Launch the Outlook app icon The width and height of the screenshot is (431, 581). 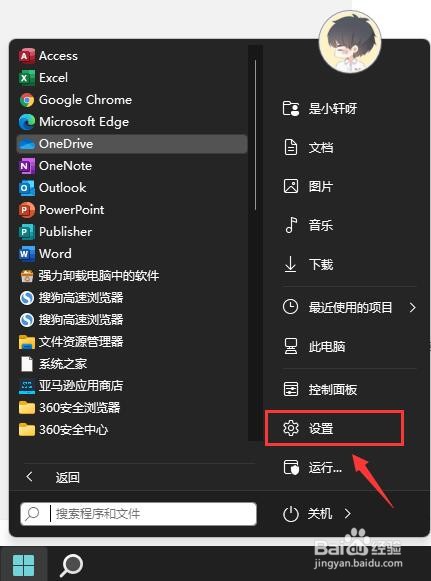pyautogui.click(x=27, y=188)
